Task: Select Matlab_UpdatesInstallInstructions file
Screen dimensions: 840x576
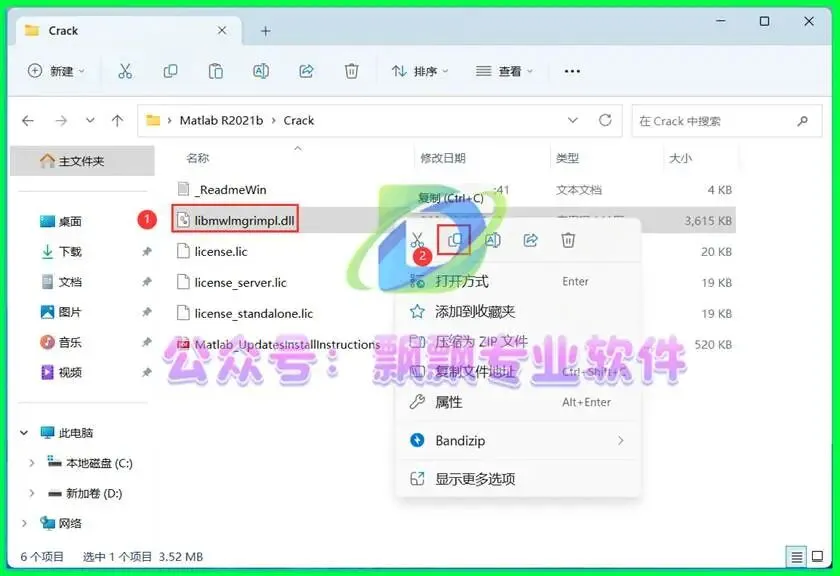Action: click(x=278, y=345)
